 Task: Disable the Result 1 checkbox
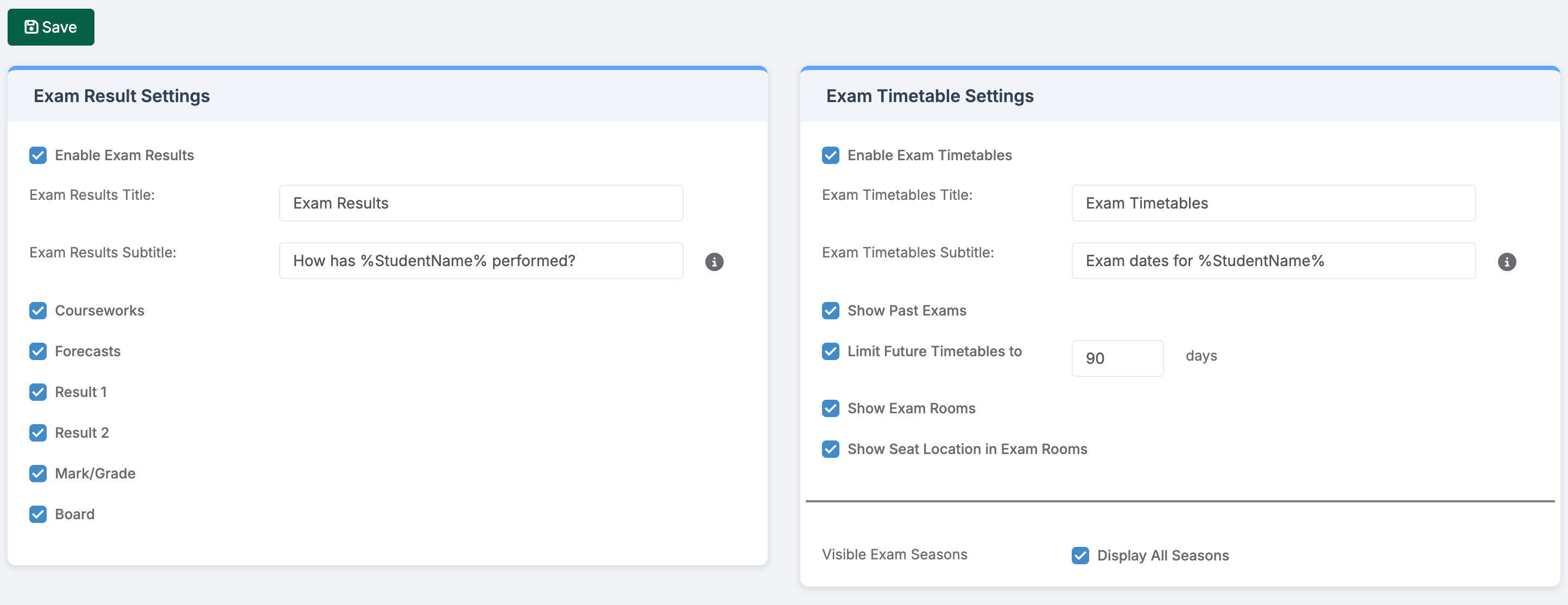pos(38,392)
